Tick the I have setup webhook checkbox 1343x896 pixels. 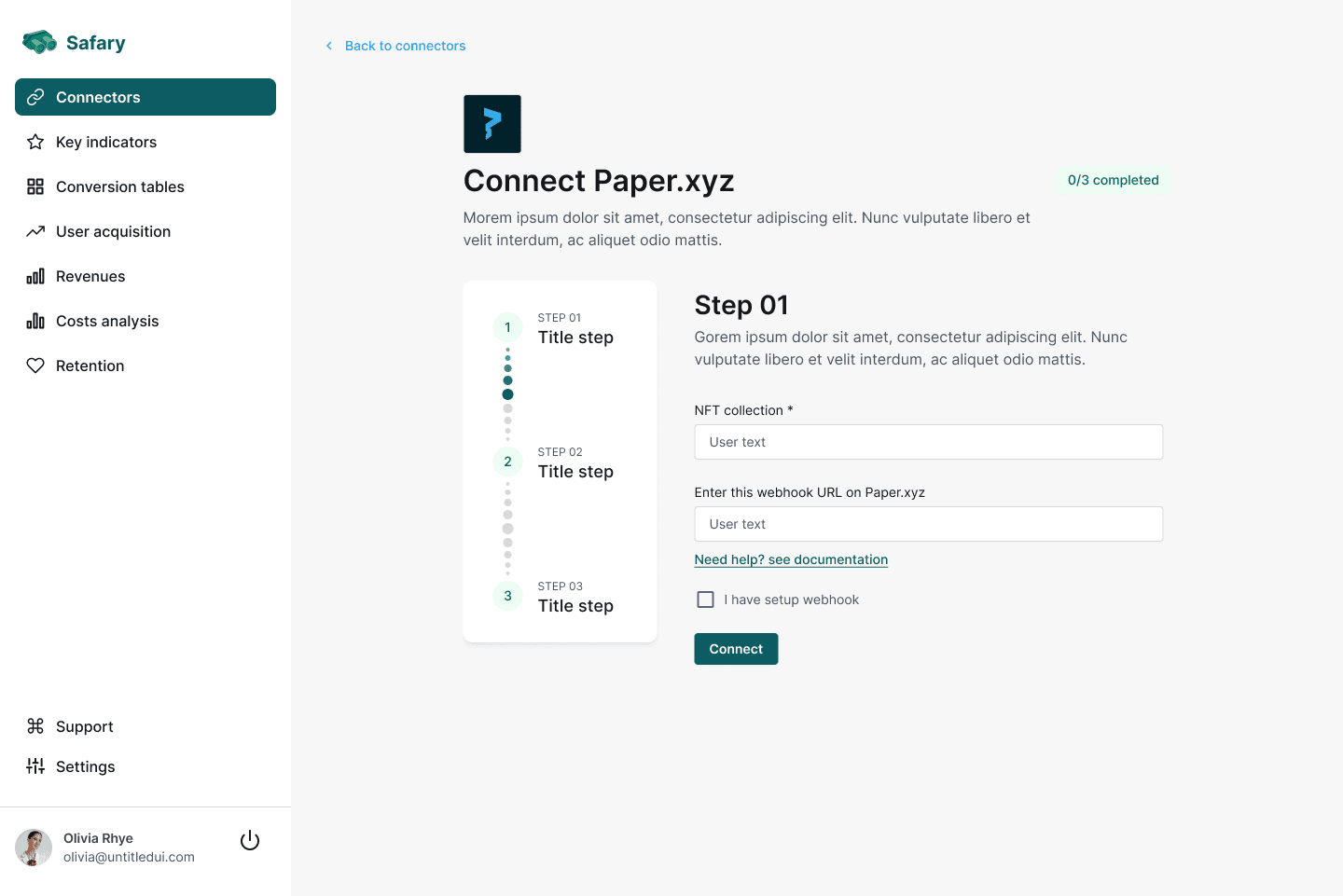706,600
